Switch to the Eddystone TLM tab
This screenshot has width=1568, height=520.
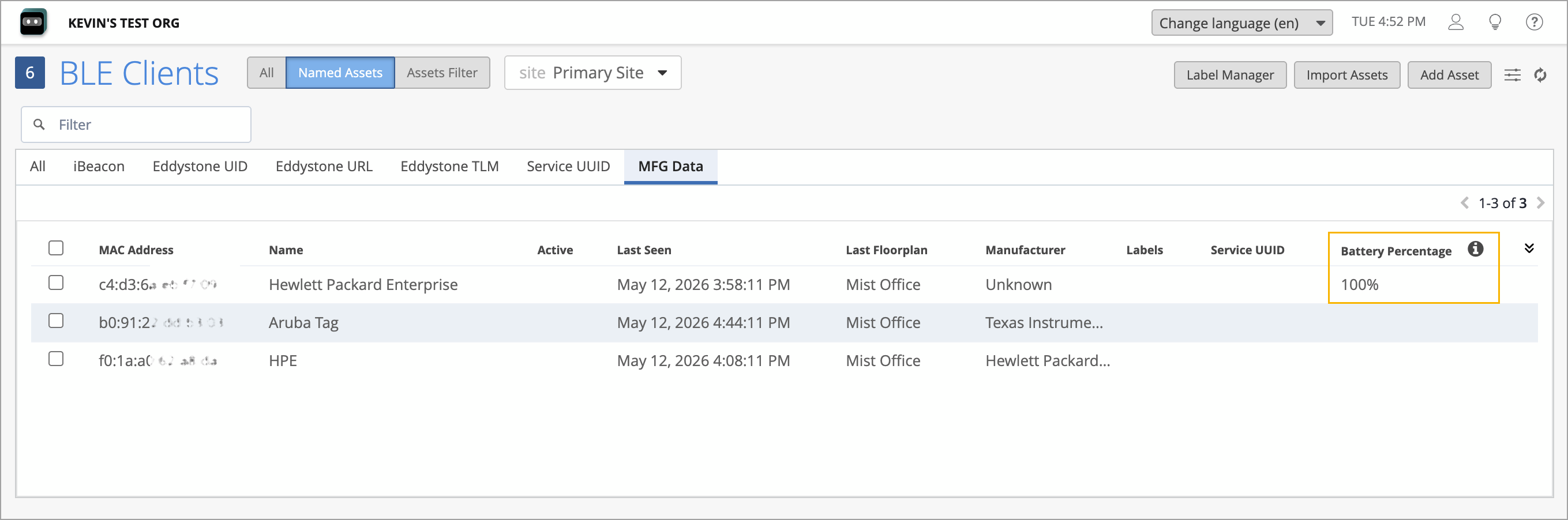point(449,167)
